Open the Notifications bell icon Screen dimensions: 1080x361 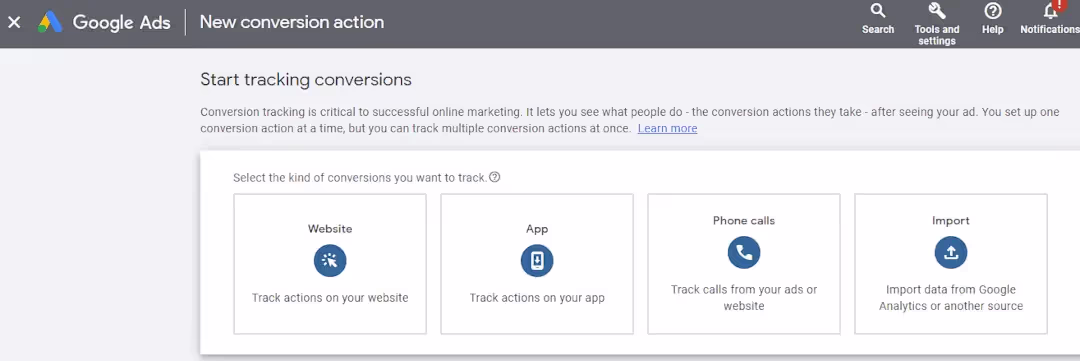click(x=1050, y=11)
